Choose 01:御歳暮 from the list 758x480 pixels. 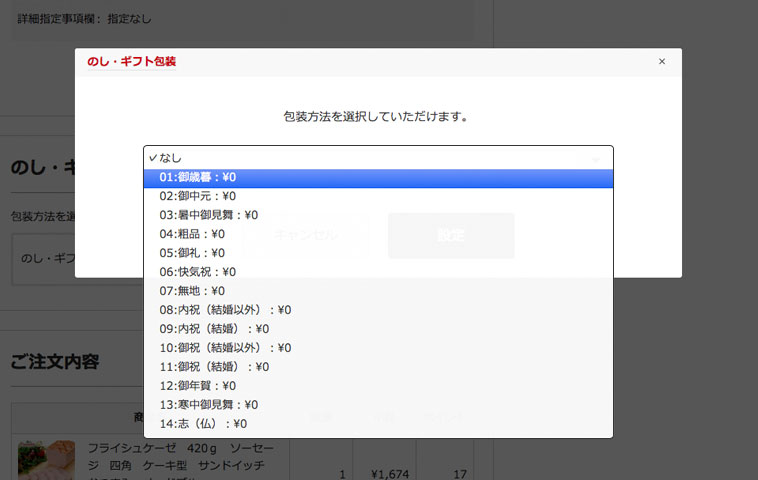pyautogui.click(x=198, y=177)
